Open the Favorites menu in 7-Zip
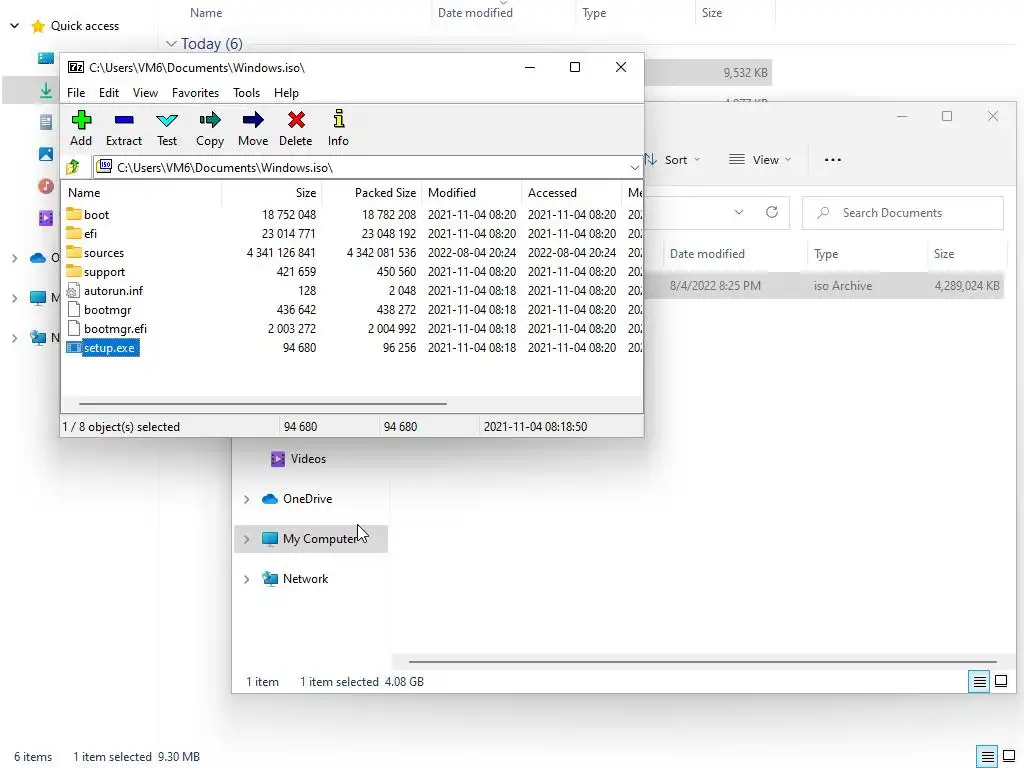This screenshot has width=1024, height=768. click(x=195, y=93)
